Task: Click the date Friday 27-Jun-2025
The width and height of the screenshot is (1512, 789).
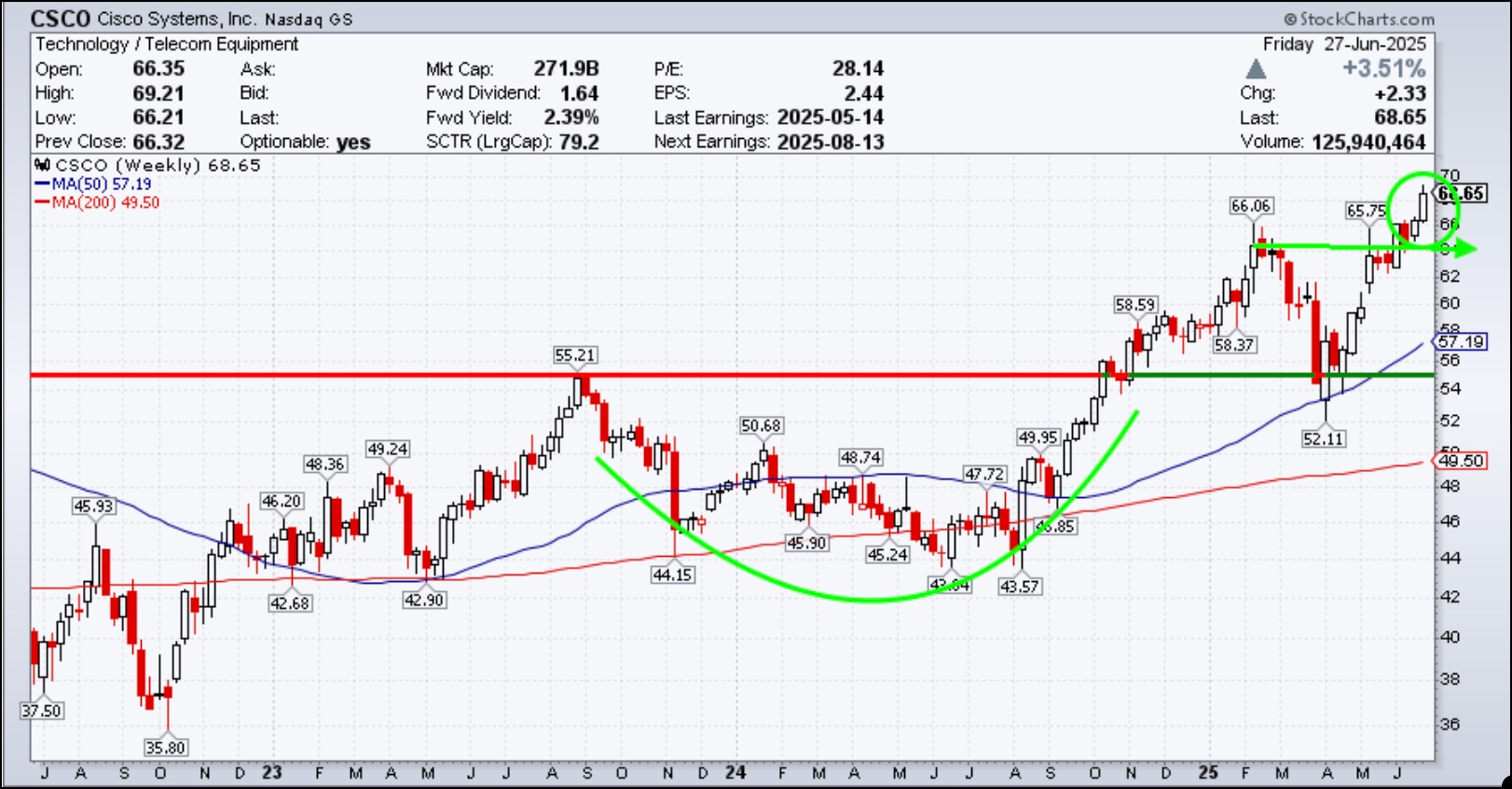Action: click(1344, 44)
